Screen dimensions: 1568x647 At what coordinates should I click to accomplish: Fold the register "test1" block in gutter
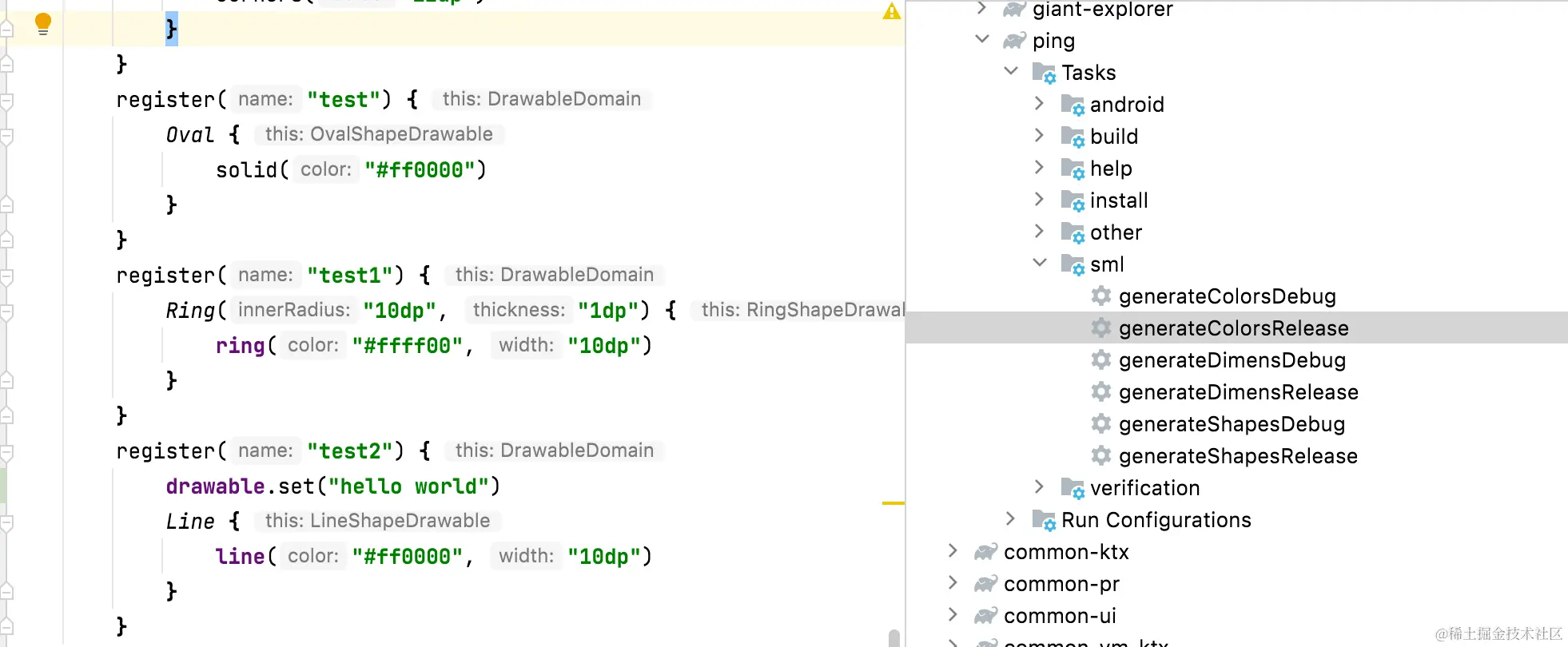pyautogui.click(x=6, y=276)
